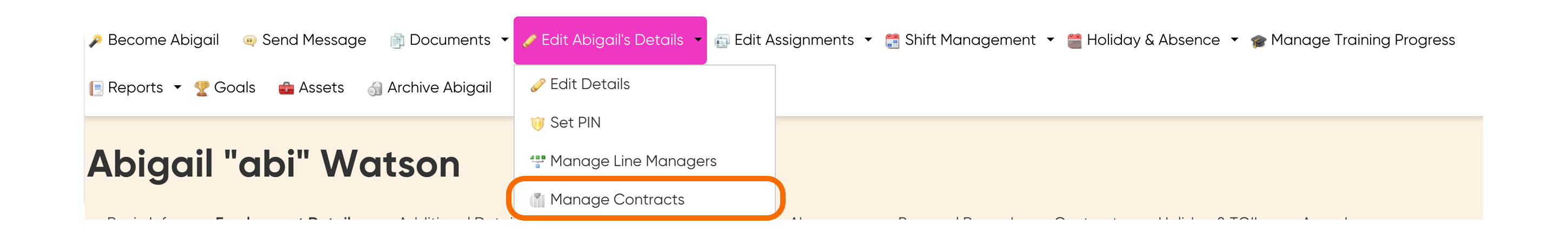Image resolution: width=1568 pixels, height=232 pixels.
Task: Click the Holiday & Absence calendar icon
Action: pyautogui.click(x=1074, y=40)
